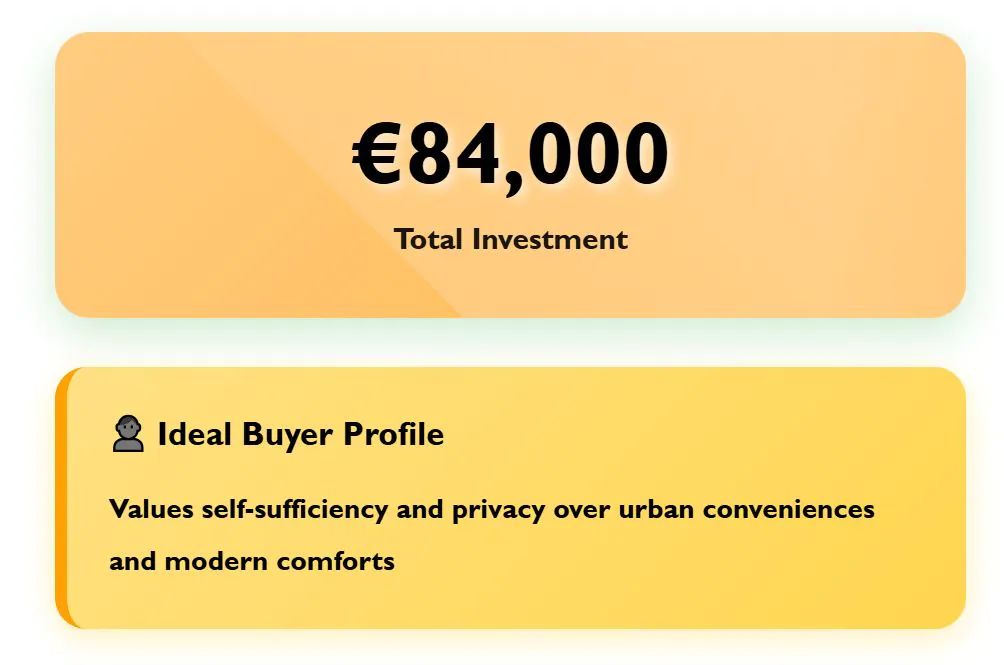Click the person icon beside Ideal Buyer Profile
Image resolution: width=1004 pixels, height=665 pixels.
(128, 435)
